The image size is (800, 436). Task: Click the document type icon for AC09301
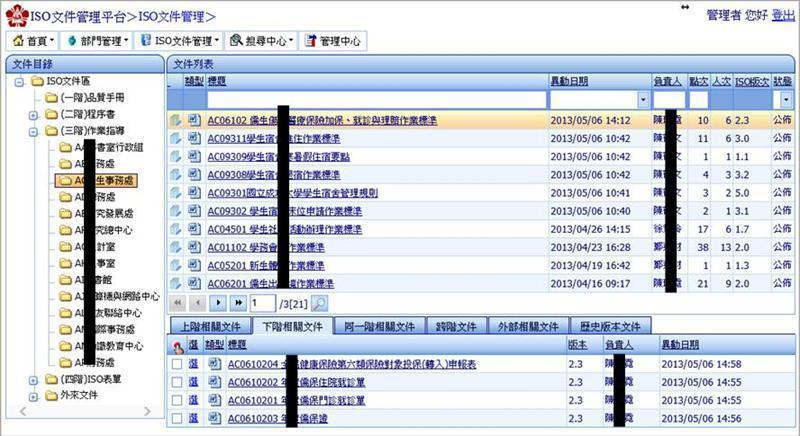click(194, 192)
